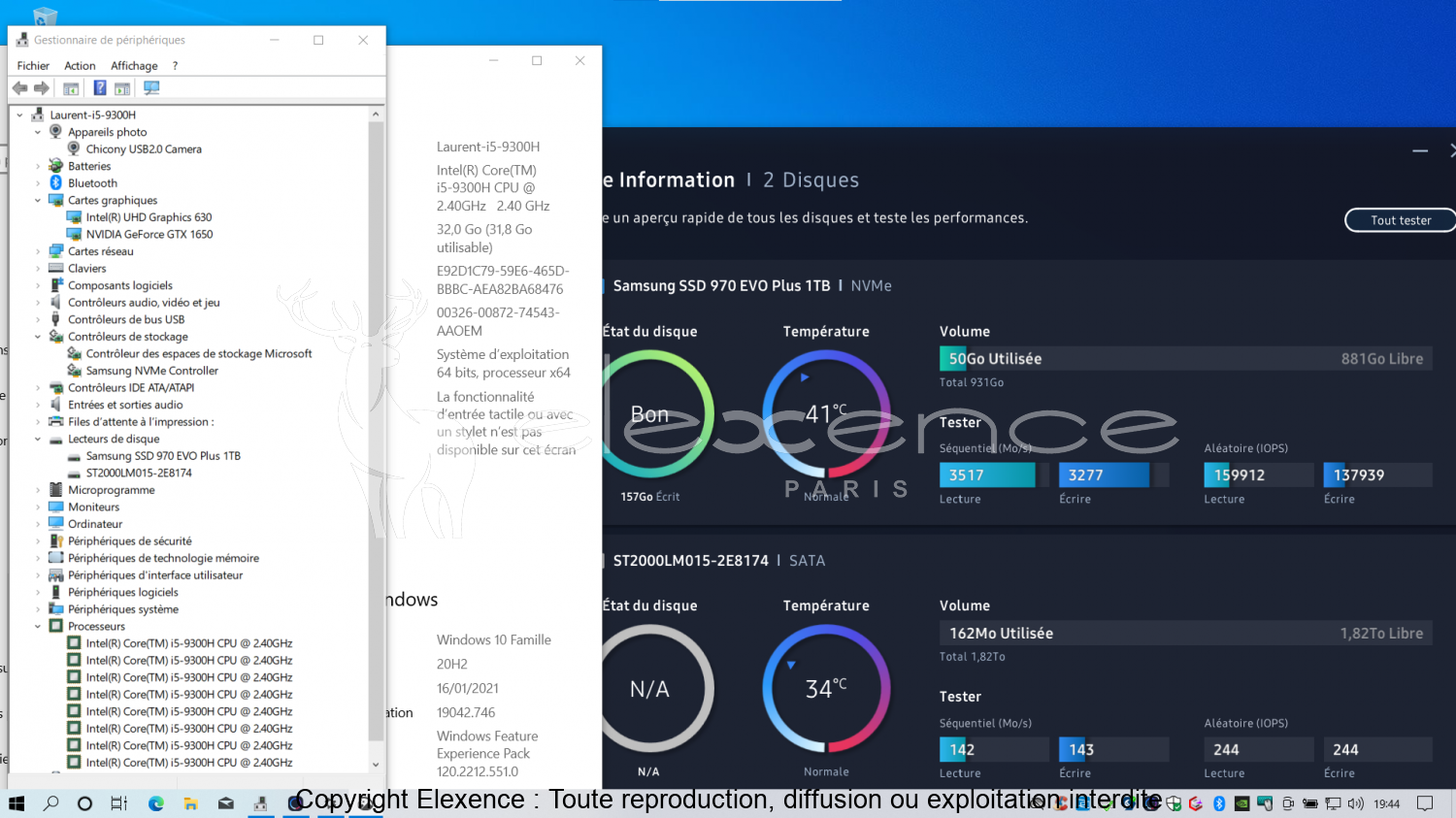The image size is (1456, 818).
Task: Show or hide the console tree pane
Action: (71, 88)
